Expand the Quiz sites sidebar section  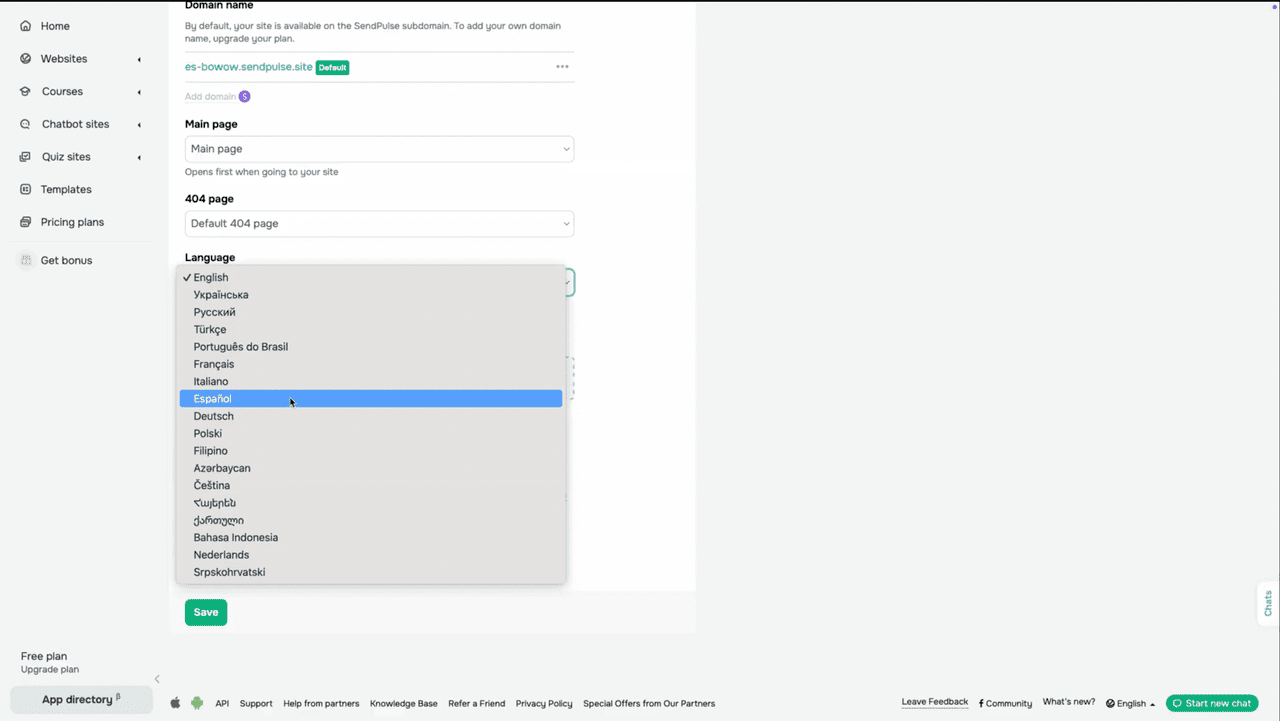tap(139, 156)
